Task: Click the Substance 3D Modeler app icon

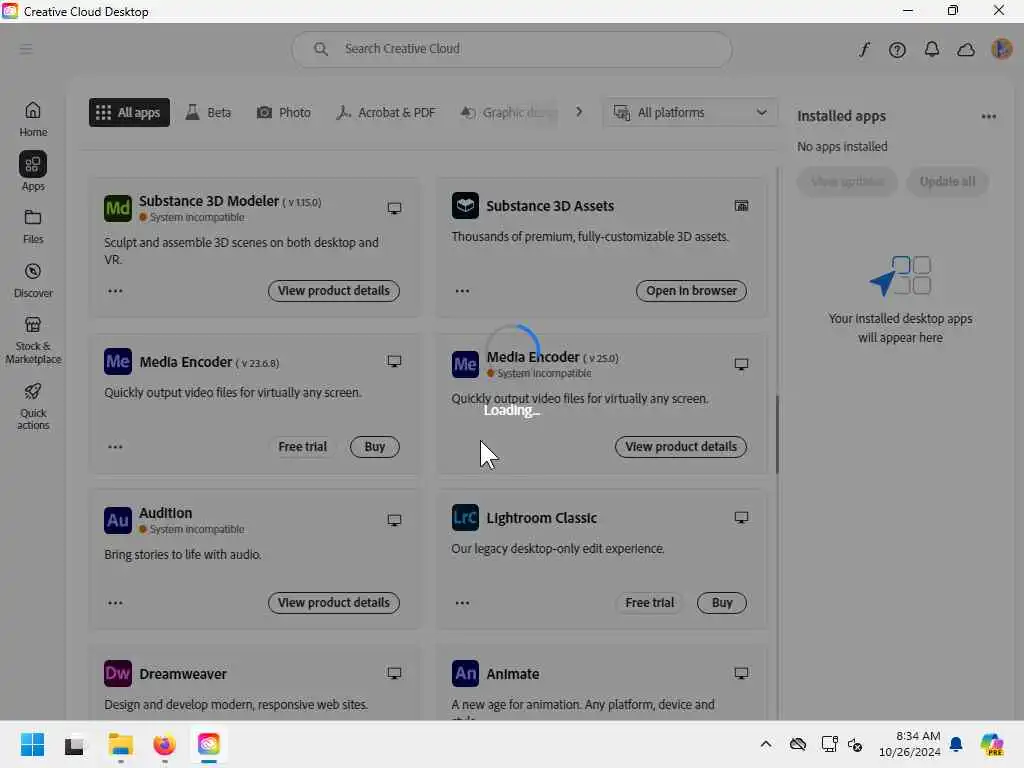Action: click(118, 208)
